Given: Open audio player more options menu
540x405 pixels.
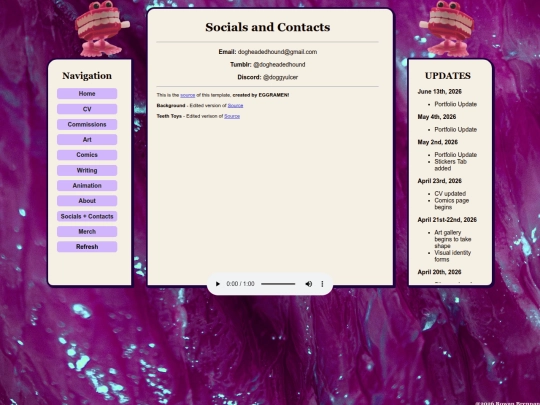Looking at the screenshot, I should [322, 284].
